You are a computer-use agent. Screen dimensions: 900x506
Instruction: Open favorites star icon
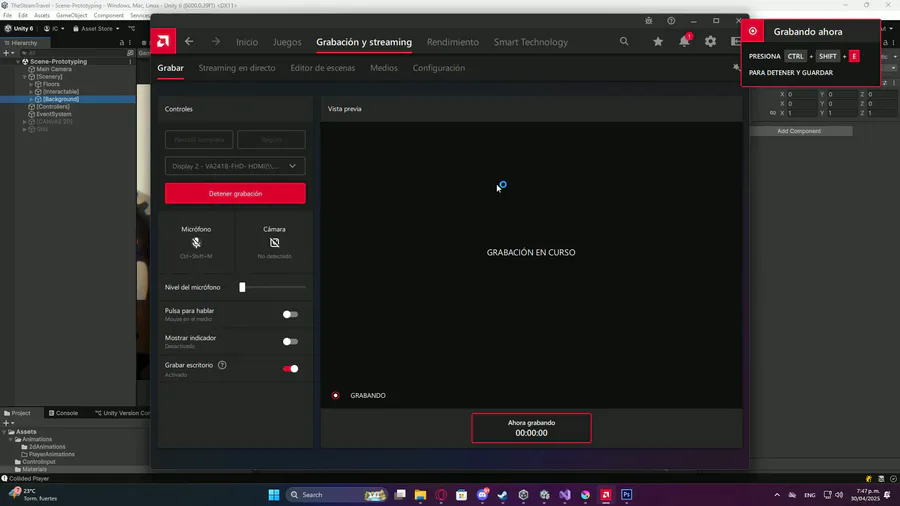pyautogui.click(x=658, y=41)
